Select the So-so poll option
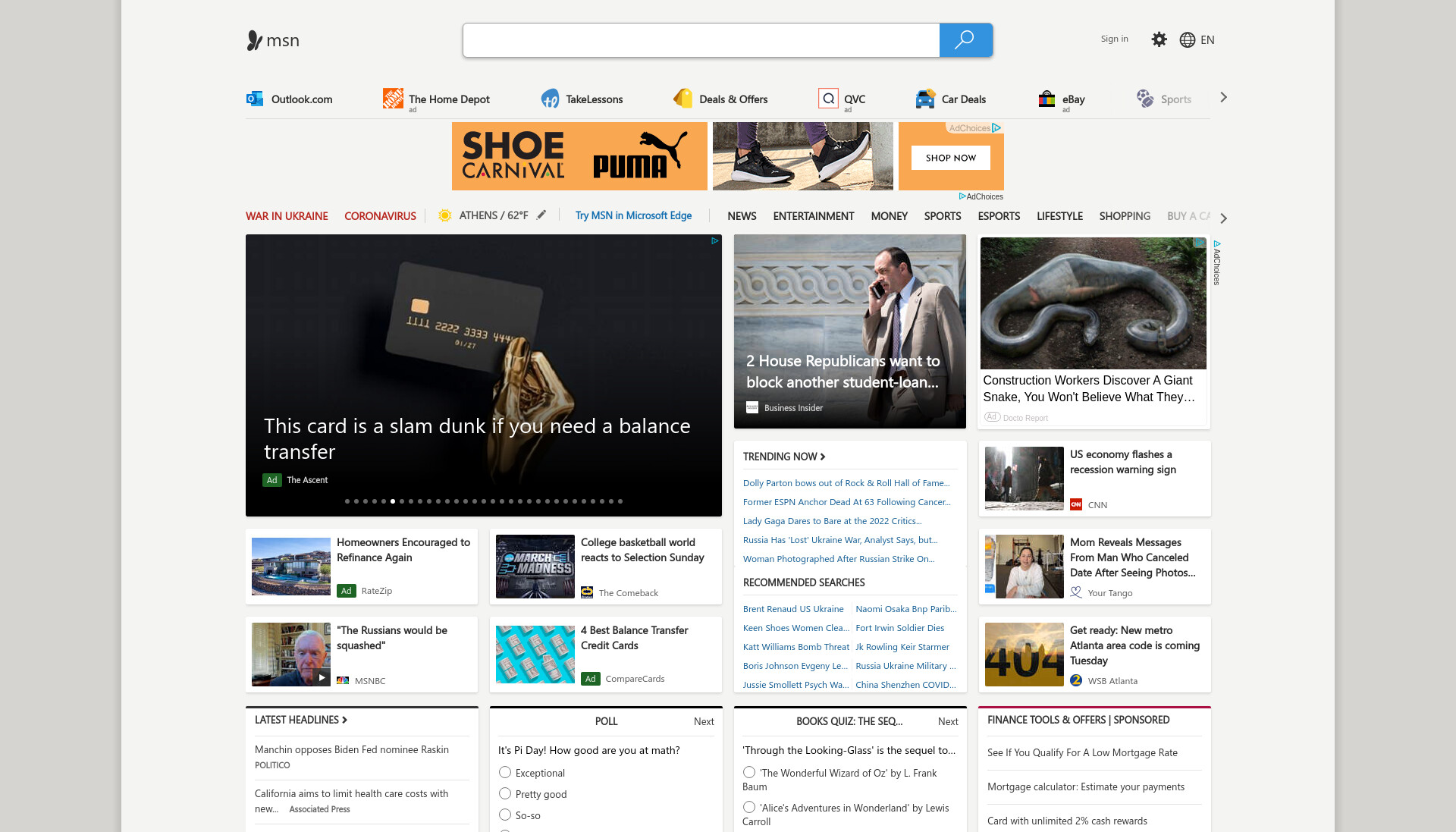 pos(505,815)
